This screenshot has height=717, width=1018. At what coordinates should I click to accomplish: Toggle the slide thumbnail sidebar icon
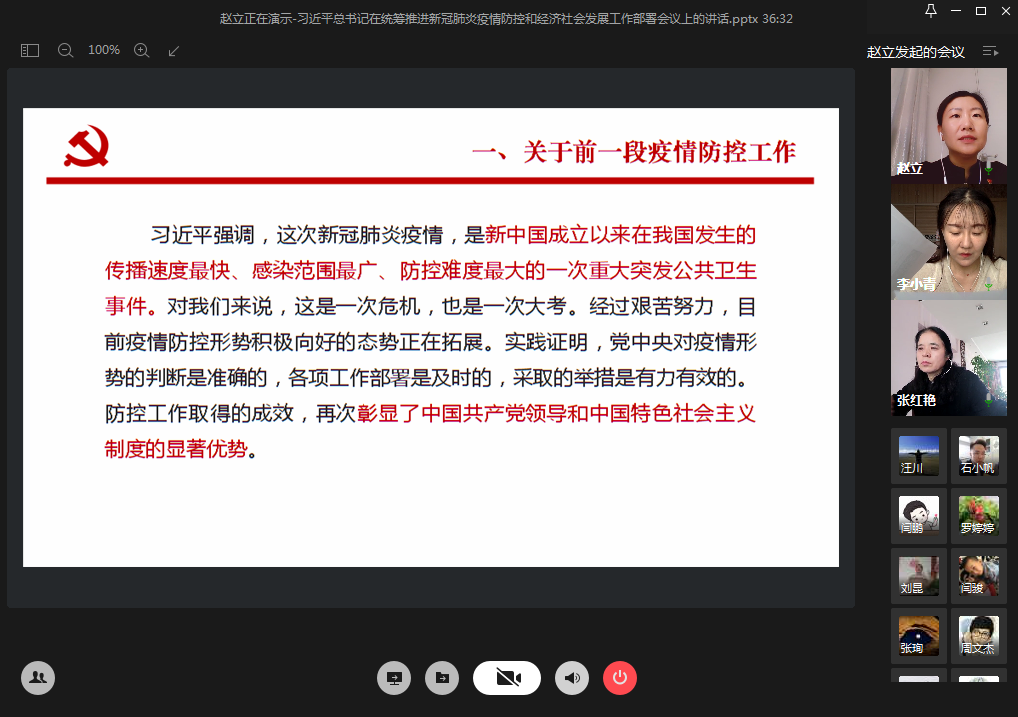[x=30, y=50]
